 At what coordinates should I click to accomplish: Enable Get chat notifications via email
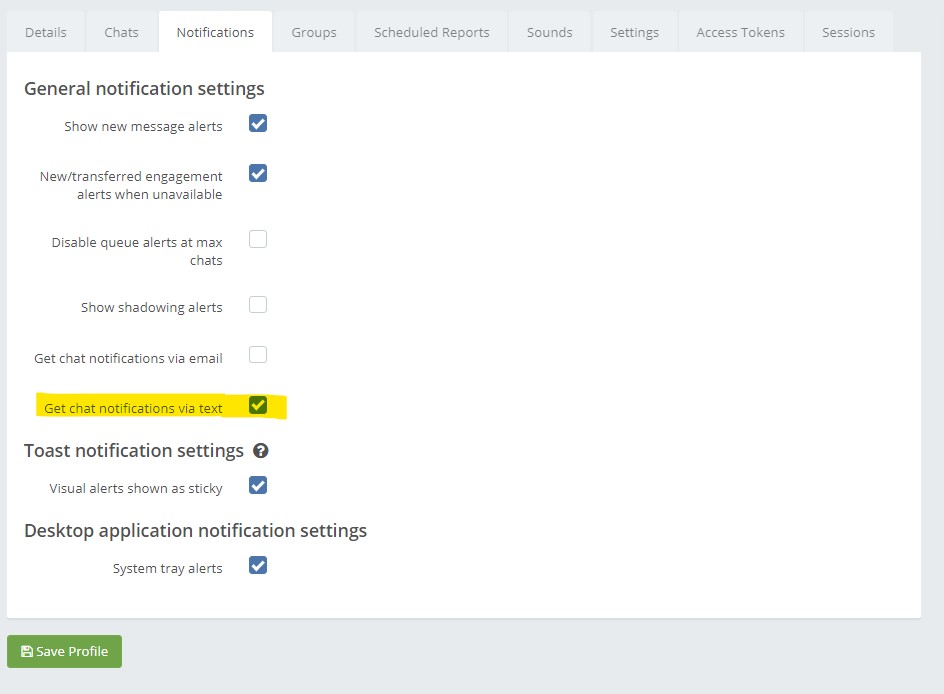pos(258,355)
